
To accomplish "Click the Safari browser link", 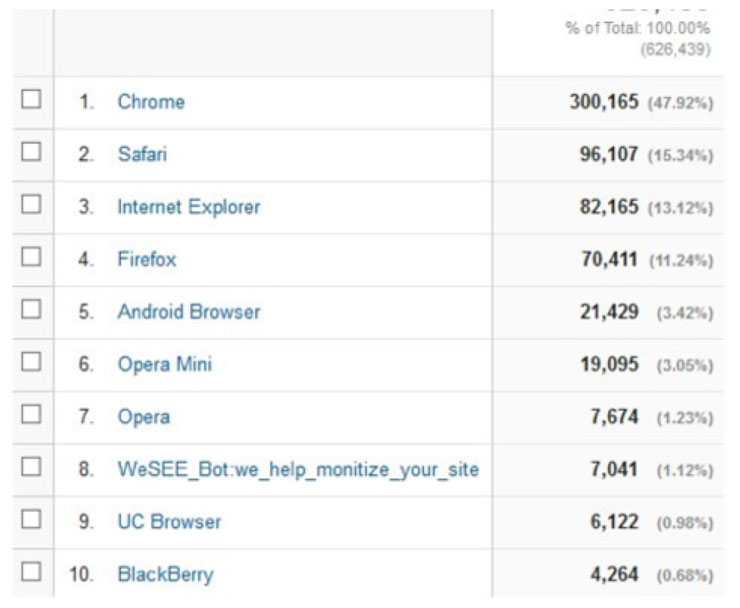I will tap(142, 155).
